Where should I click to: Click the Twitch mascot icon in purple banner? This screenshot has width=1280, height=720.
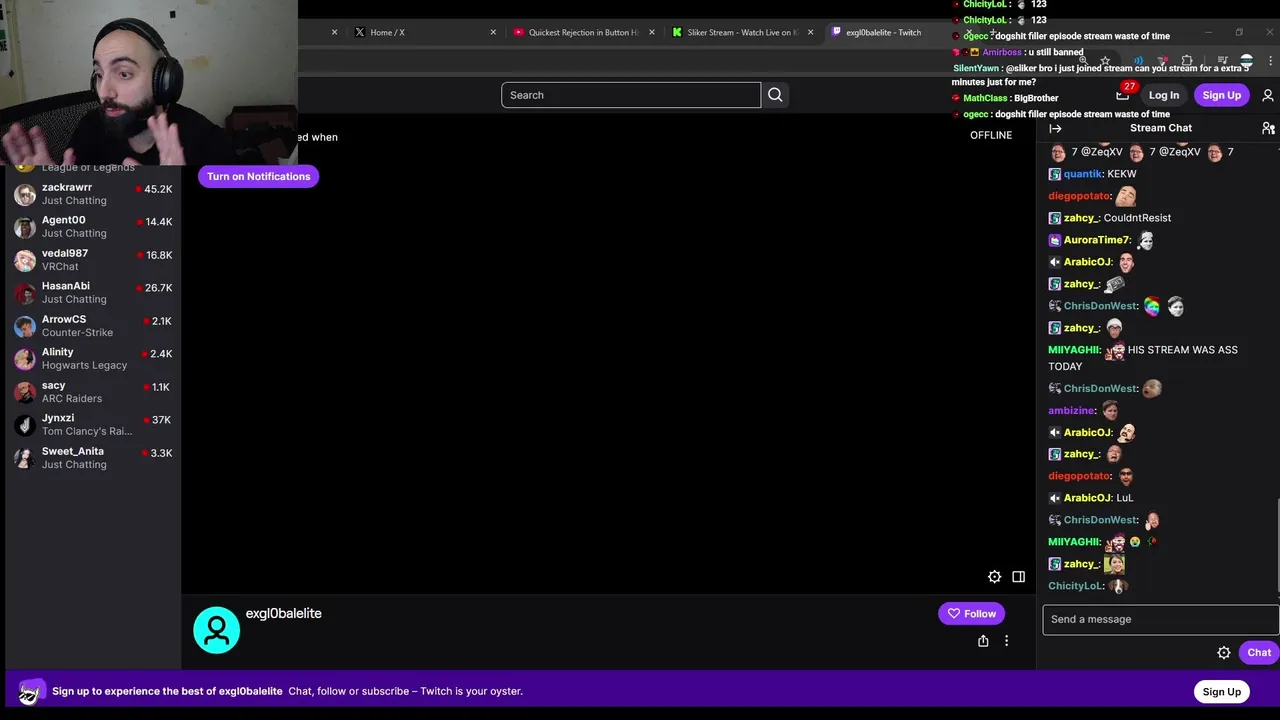point(30,691)
